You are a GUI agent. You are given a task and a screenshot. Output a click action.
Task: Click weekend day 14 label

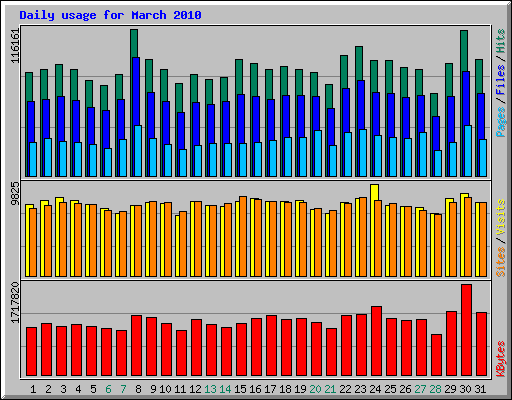[225, 389]
